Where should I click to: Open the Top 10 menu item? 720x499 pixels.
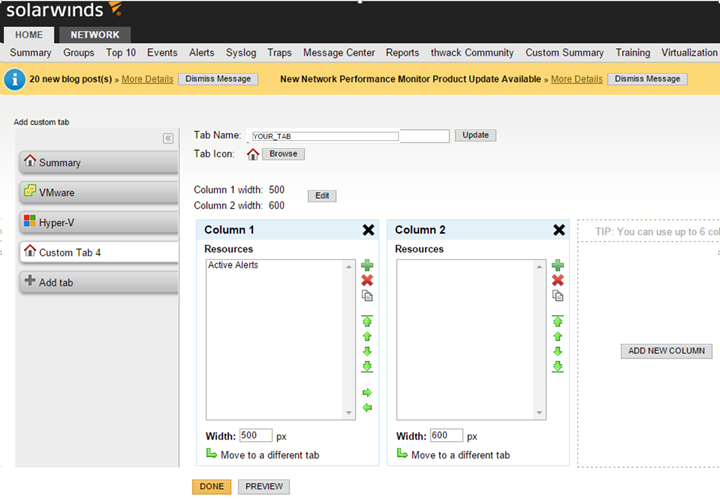coord(121,53)
